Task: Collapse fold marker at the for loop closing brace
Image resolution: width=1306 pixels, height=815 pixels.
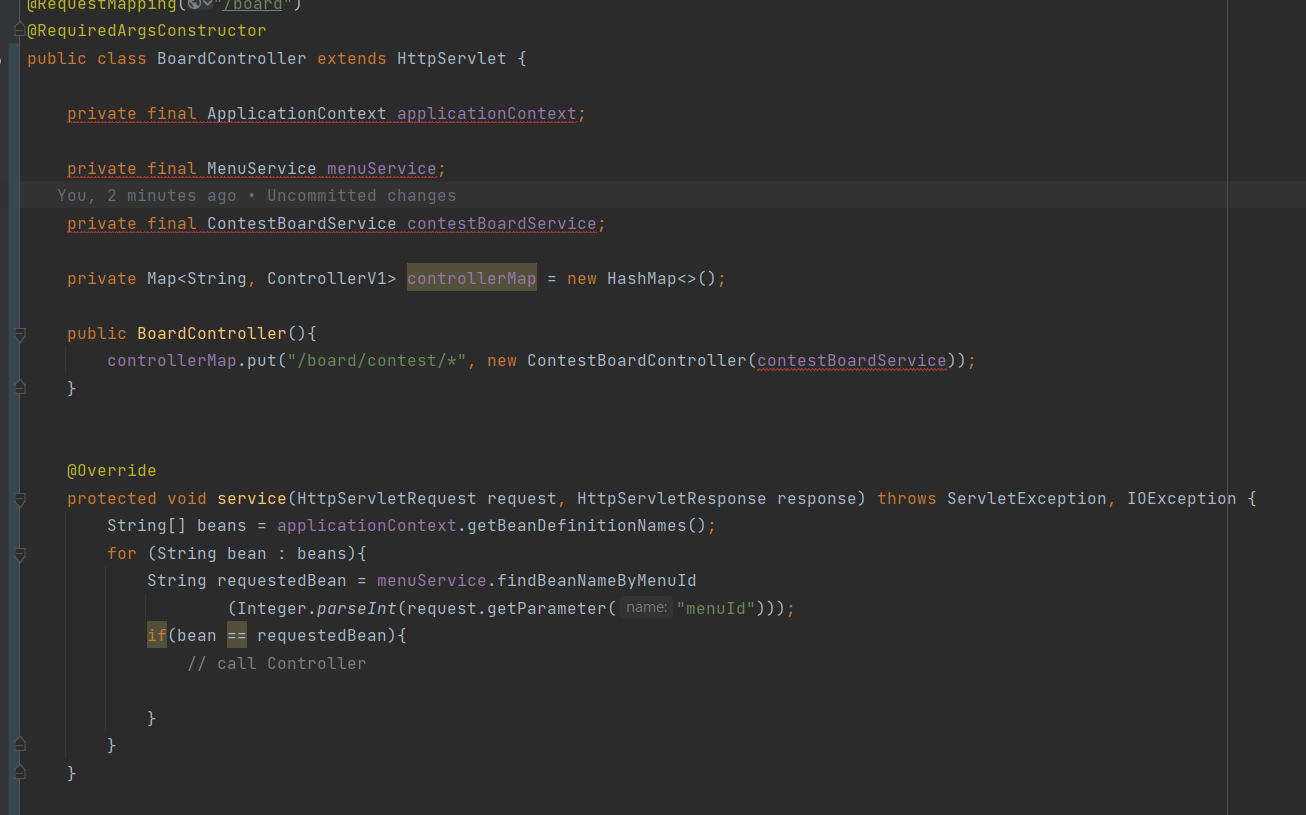Action: pos(20,745)
